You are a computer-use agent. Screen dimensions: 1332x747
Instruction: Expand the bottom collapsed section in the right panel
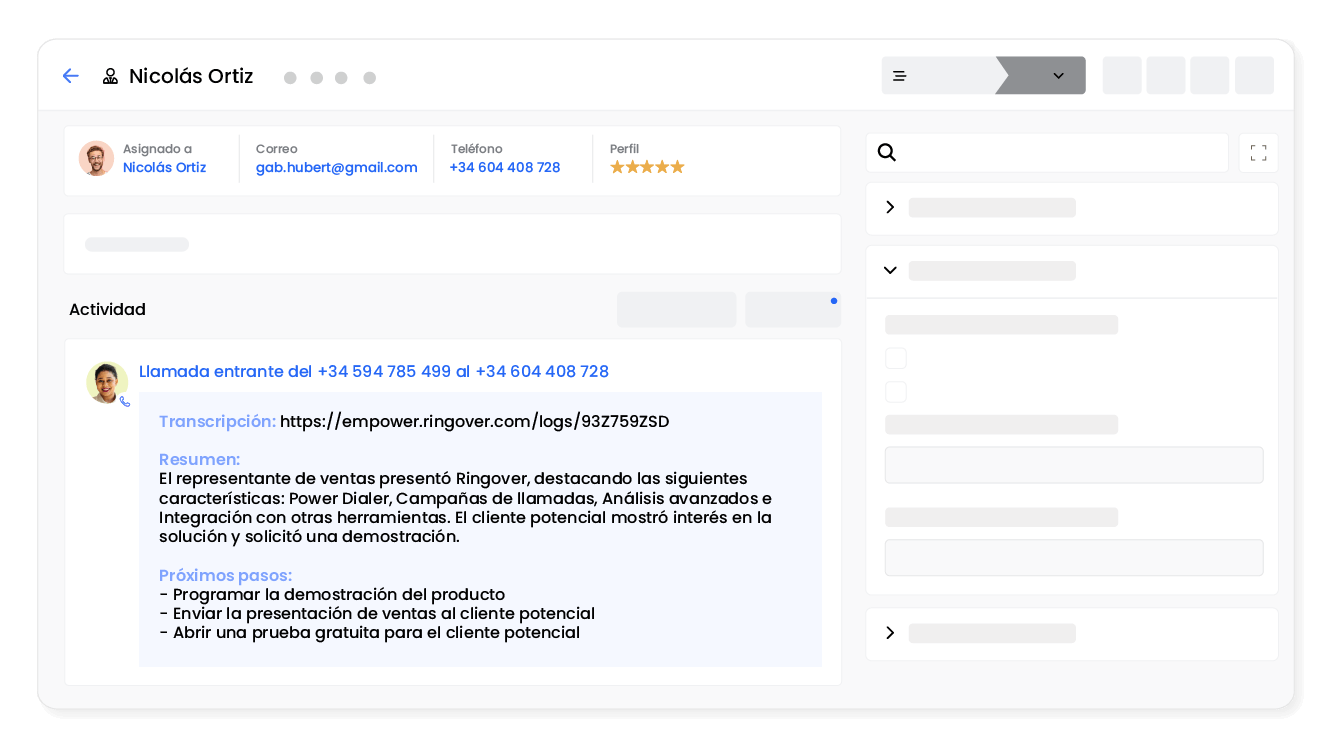[x=889, y=632]
